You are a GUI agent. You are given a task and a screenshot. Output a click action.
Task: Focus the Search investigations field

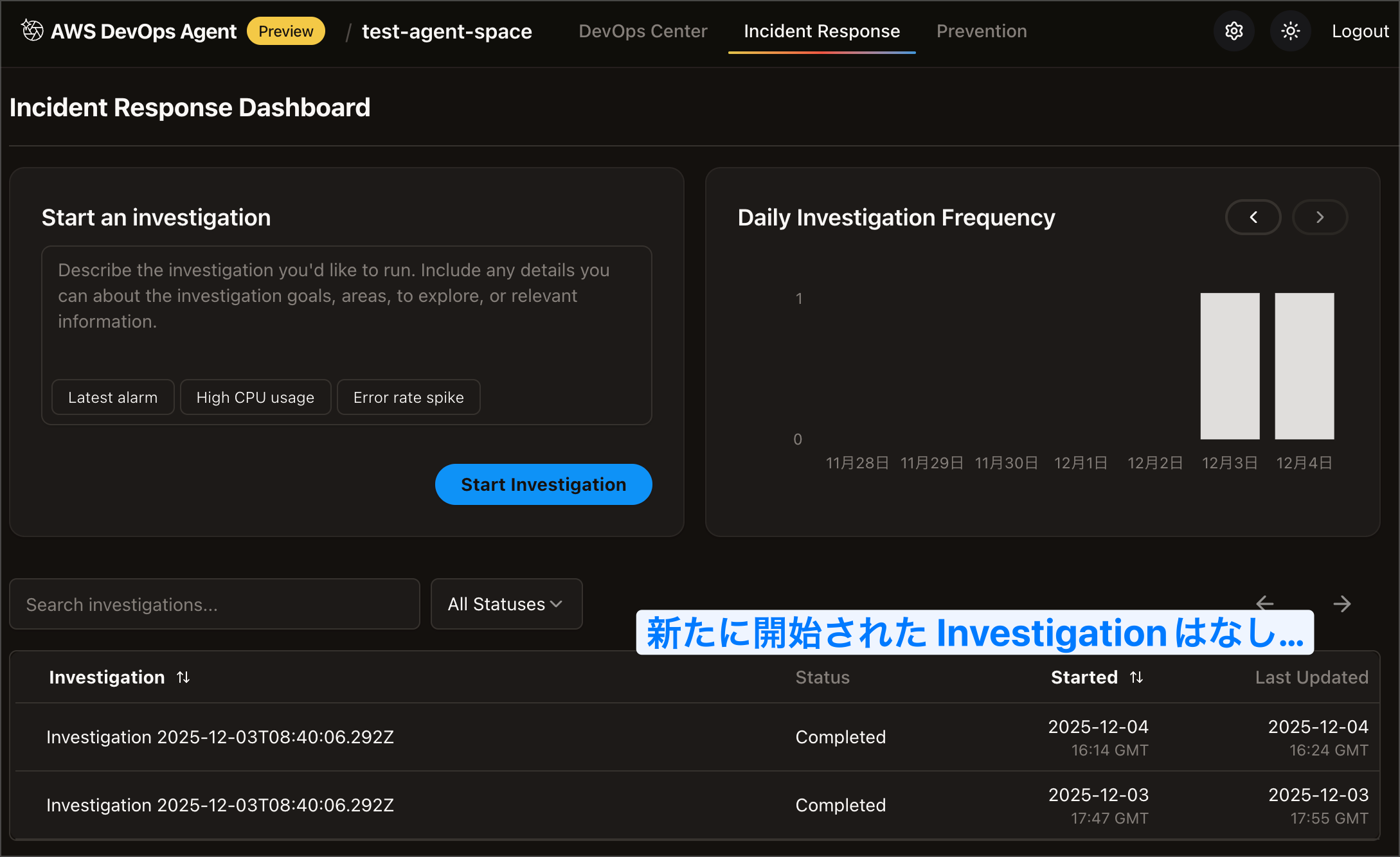click(x=214, y=604)
